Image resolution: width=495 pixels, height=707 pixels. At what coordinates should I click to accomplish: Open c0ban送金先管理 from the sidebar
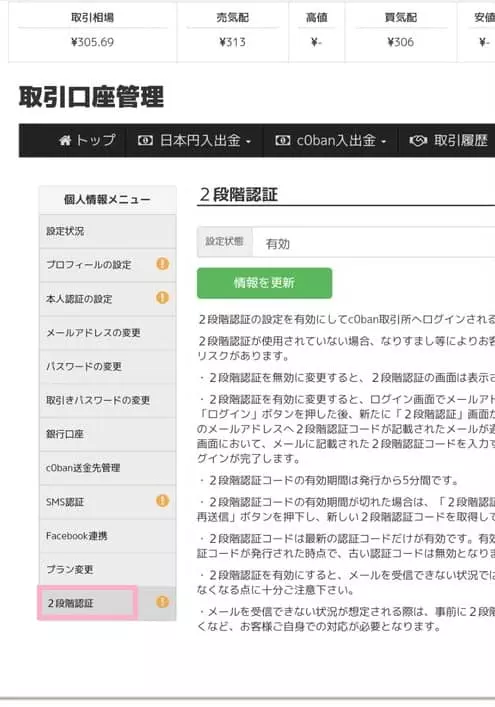point(108,468)
